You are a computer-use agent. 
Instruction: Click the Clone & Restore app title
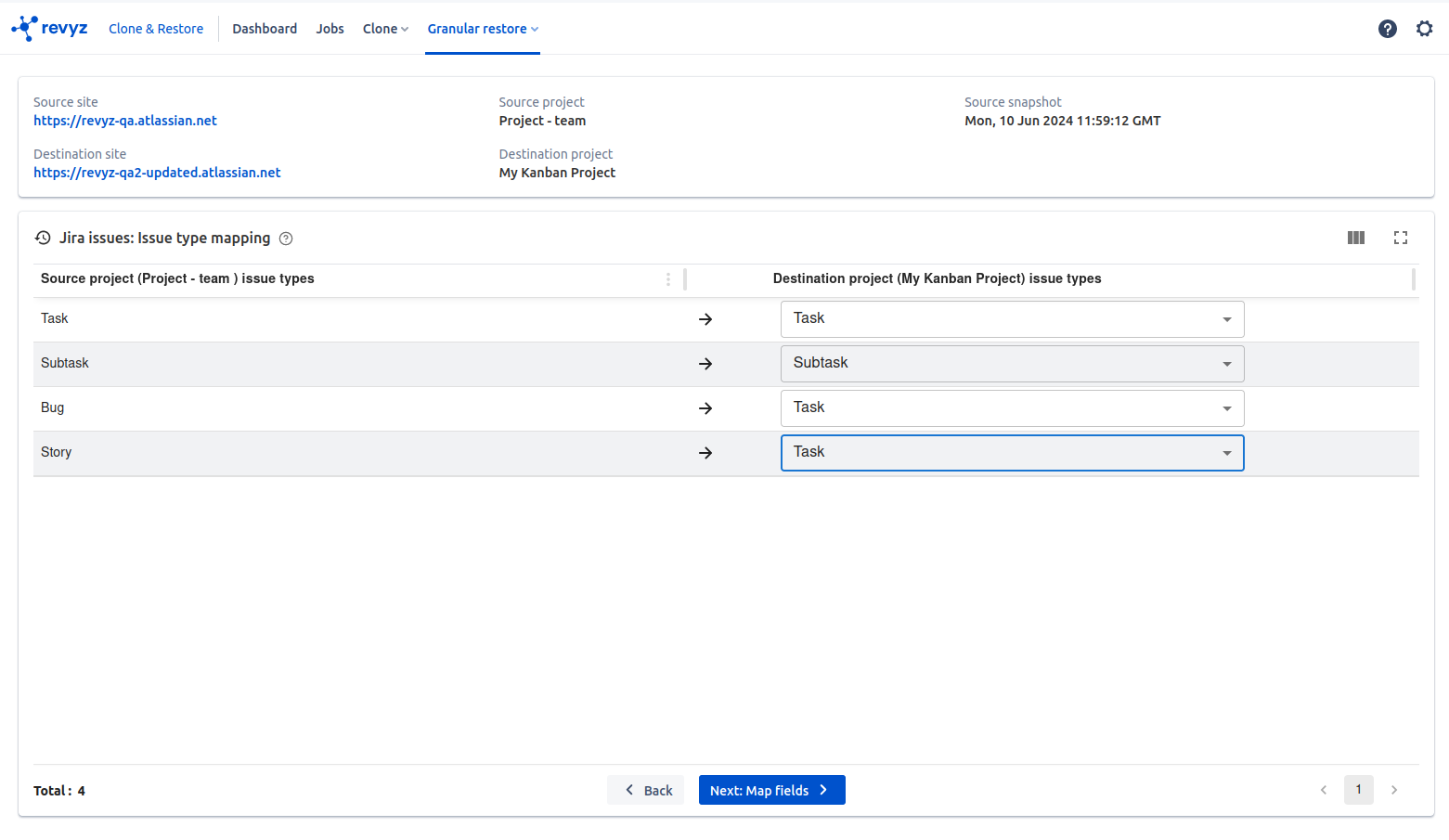(156, 29)
